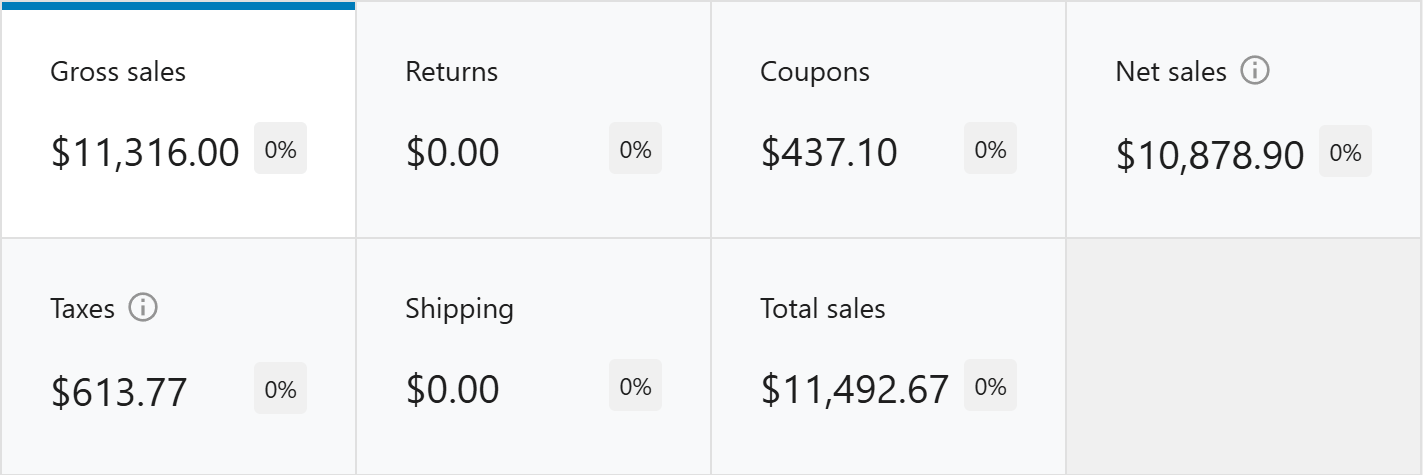Select the Gross sales summary tab

(x=178, y=120)
